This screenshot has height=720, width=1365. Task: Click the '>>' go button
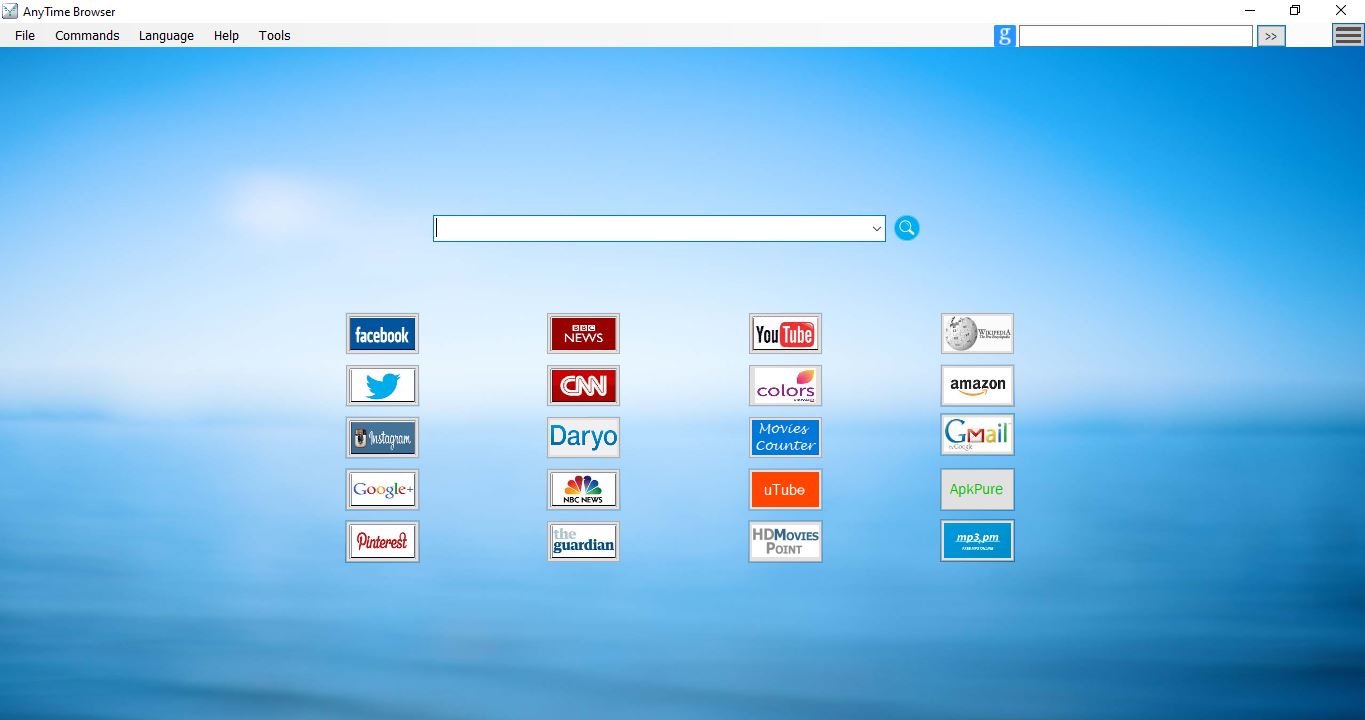point(1271,36)
